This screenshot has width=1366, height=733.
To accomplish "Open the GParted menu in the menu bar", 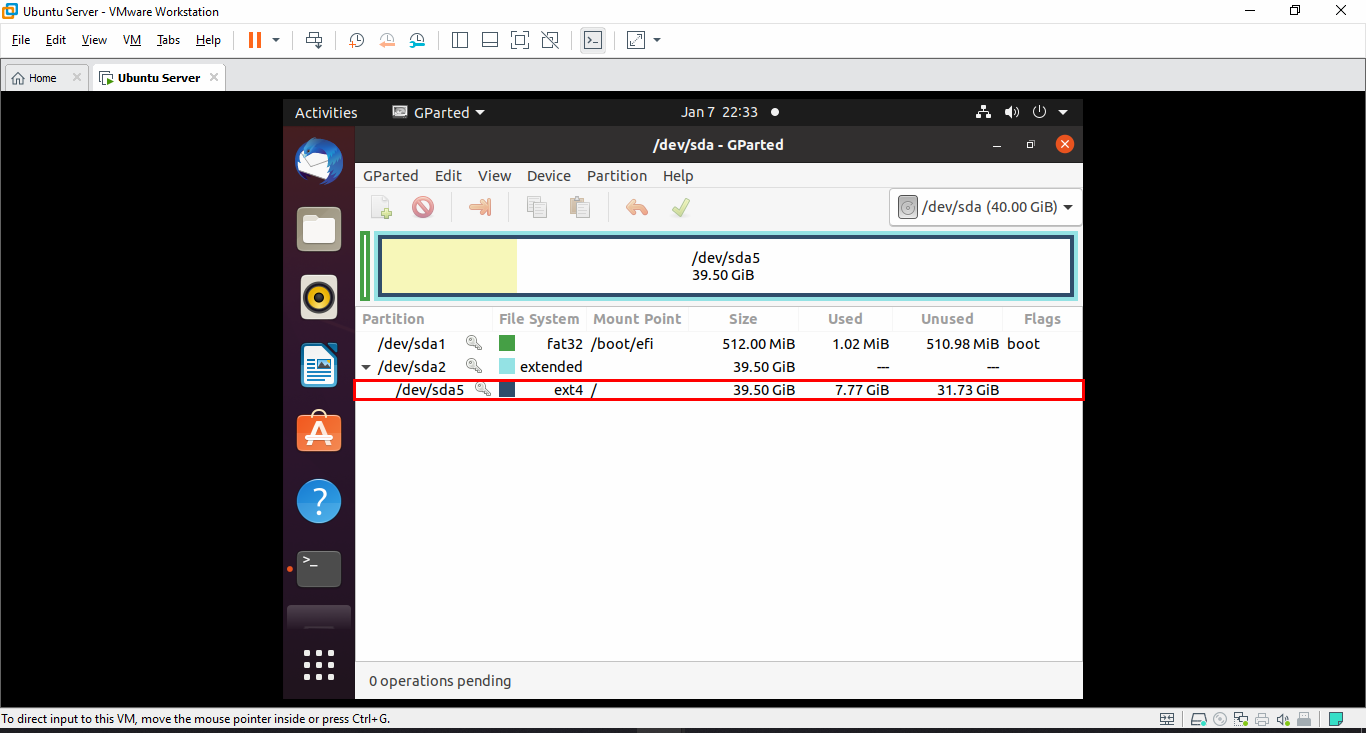I will [x=391, y=176].
